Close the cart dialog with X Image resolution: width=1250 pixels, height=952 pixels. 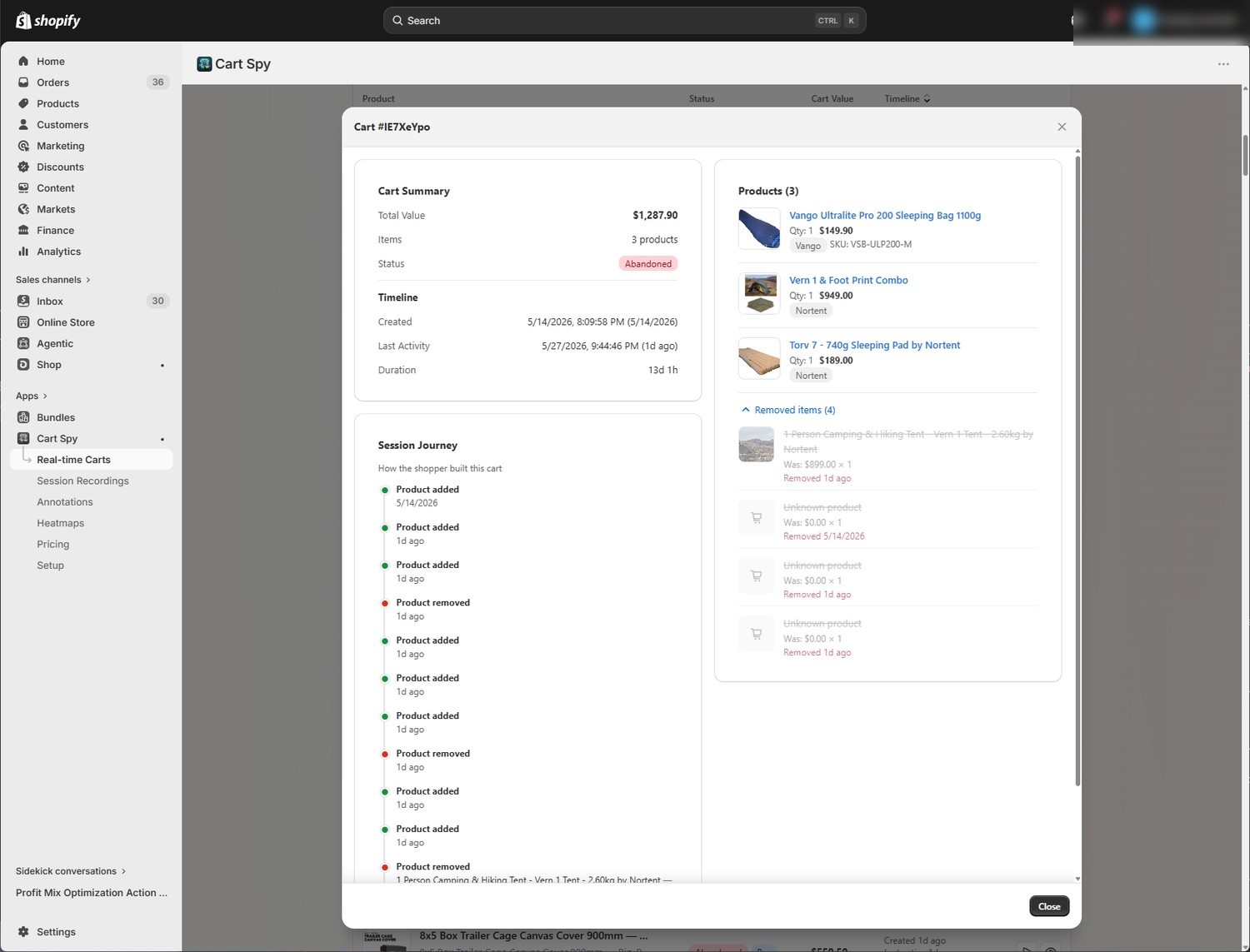tap(1062, 127)
